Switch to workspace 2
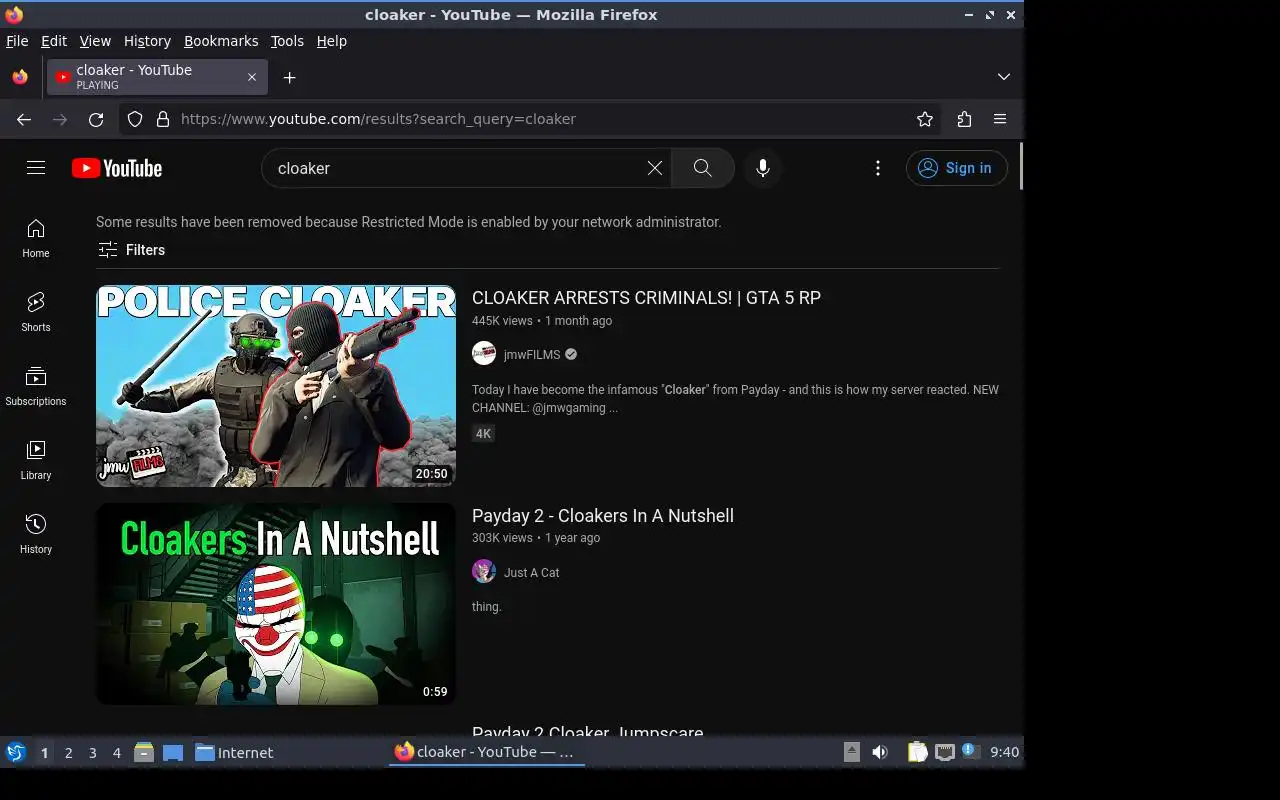Image resolution: width=1280 pixels, height=800 pixels. click(x=69, y=752)
